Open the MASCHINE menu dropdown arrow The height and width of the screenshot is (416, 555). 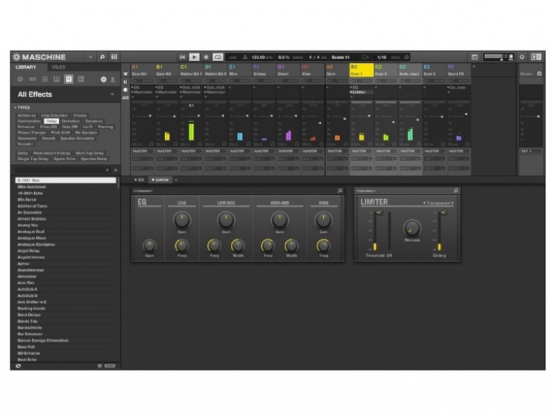(x=91, y=57)
